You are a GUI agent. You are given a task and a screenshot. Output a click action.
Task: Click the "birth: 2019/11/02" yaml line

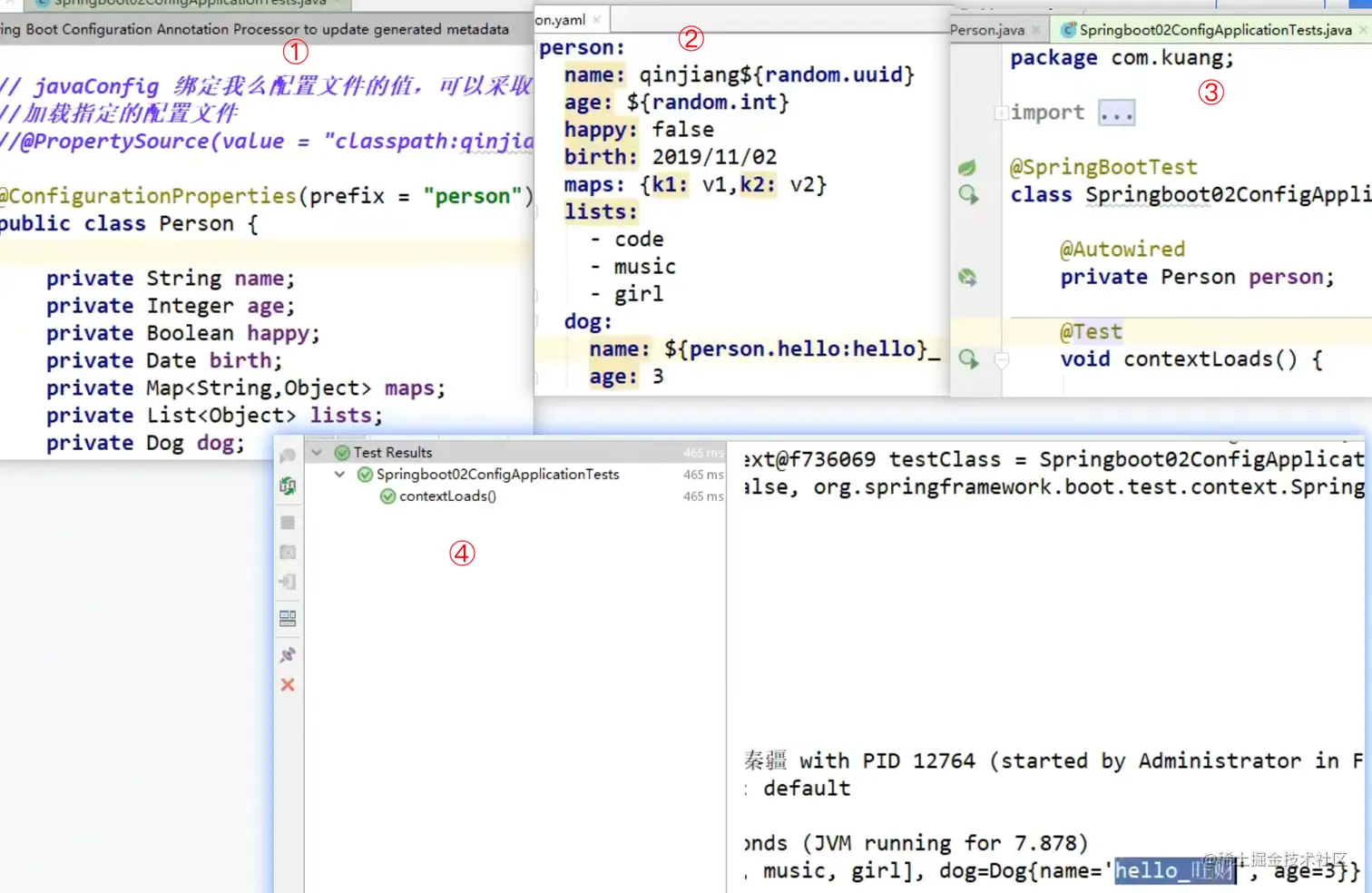click(x=671, y=157)
